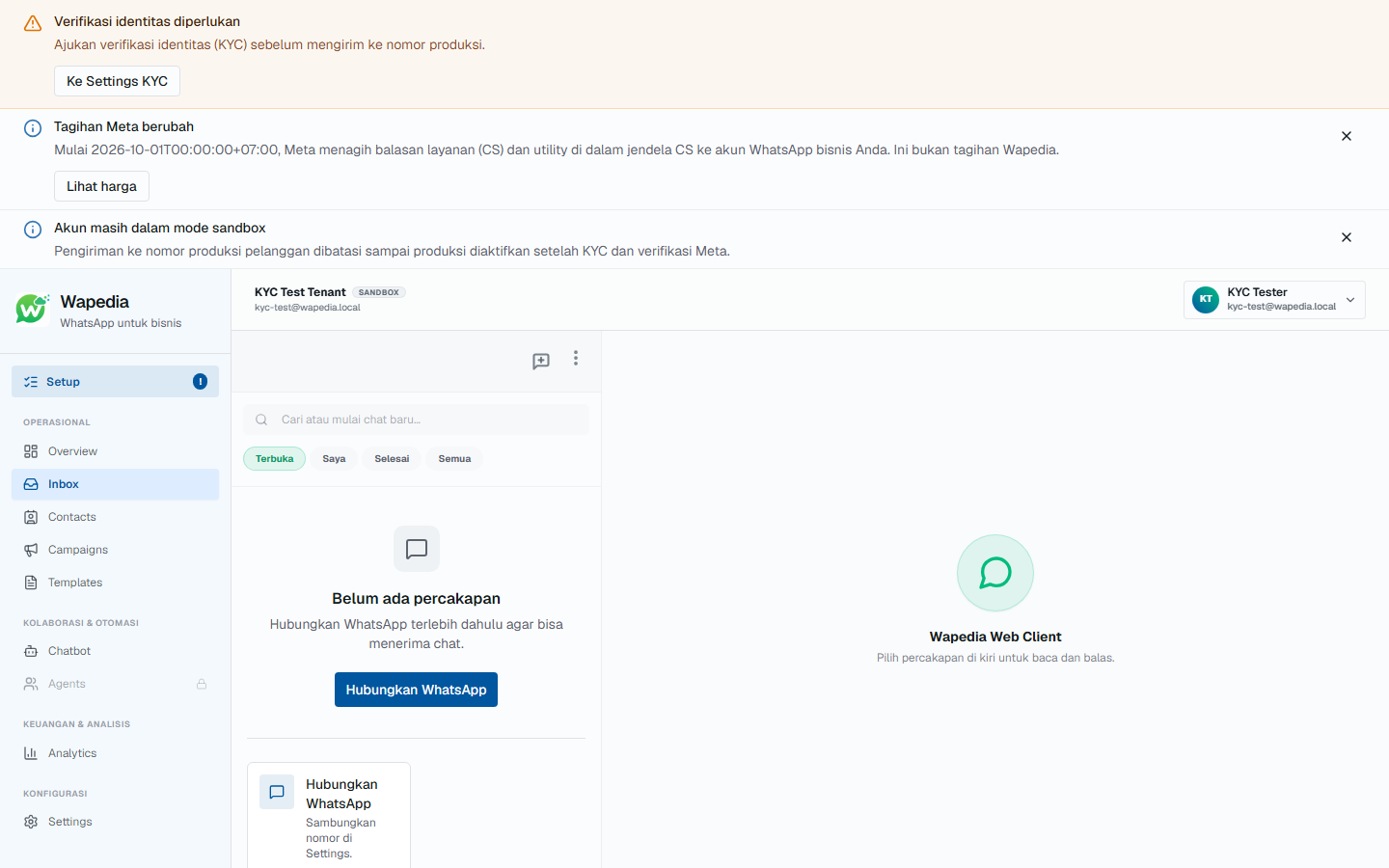Click the Setup checklist icon

point(31,382)
